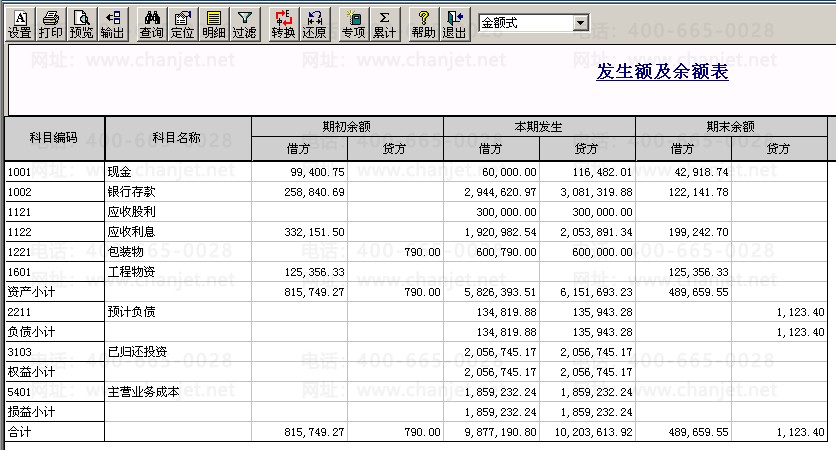Click the 输出 (Export) toolbar icon
This screenshot has width=836, height=450.
pos(113,24)
